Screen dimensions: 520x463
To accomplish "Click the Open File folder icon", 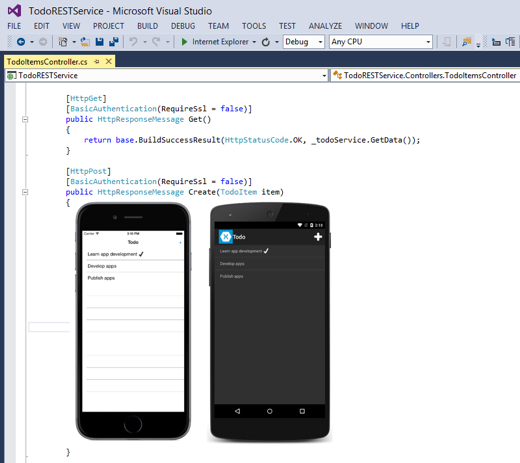I will coord(85,42).
